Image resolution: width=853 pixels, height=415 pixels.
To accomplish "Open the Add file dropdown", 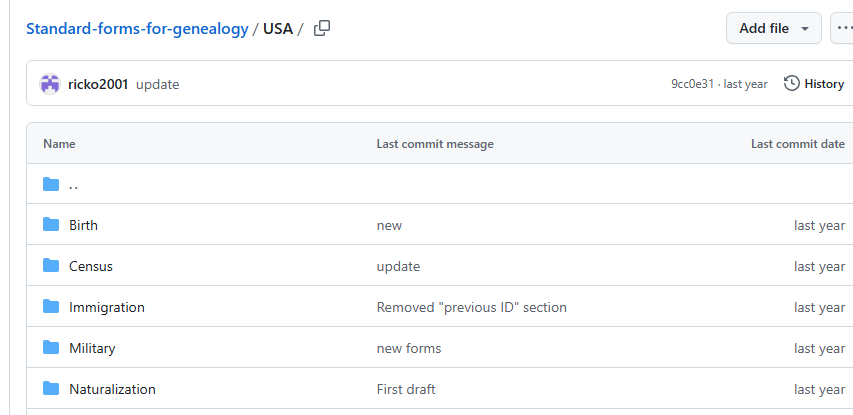I will tap(773, 28).
